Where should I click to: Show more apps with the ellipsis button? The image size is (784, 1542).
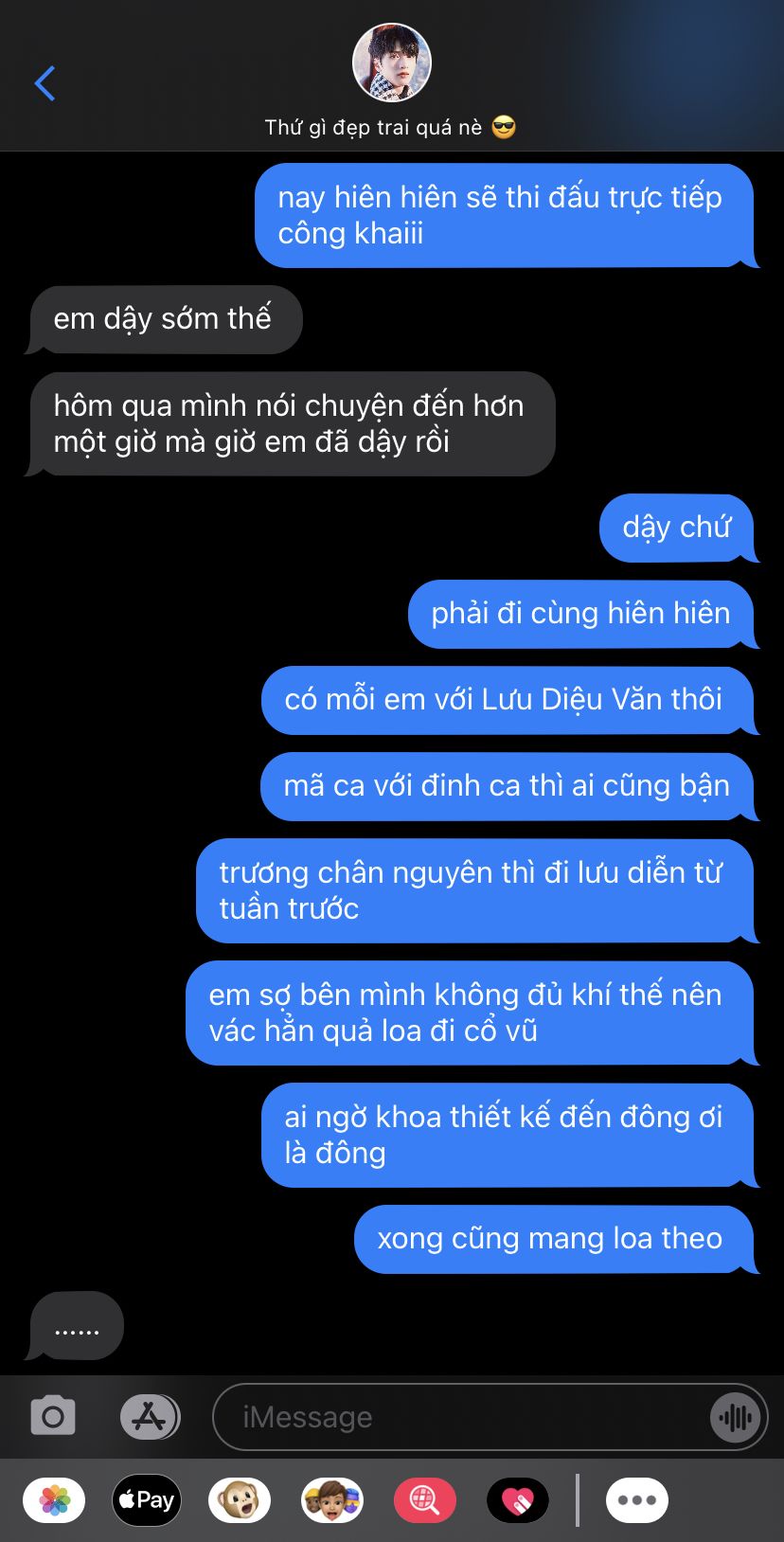[x=637, y=1500]
